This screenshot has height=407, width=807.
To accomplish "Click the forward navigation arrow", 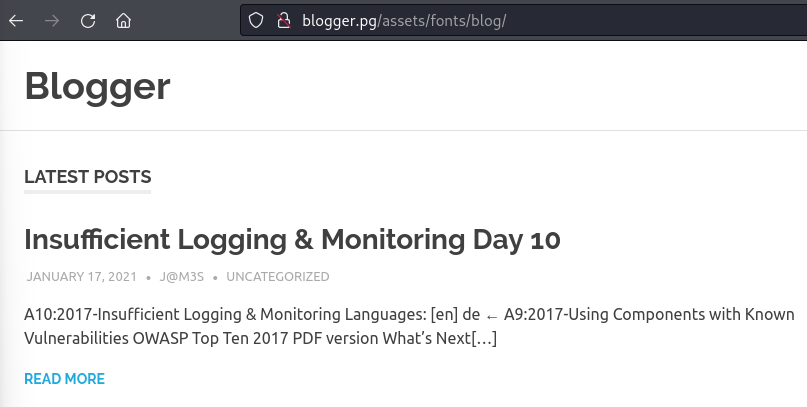I will click(x=51, y=21).
